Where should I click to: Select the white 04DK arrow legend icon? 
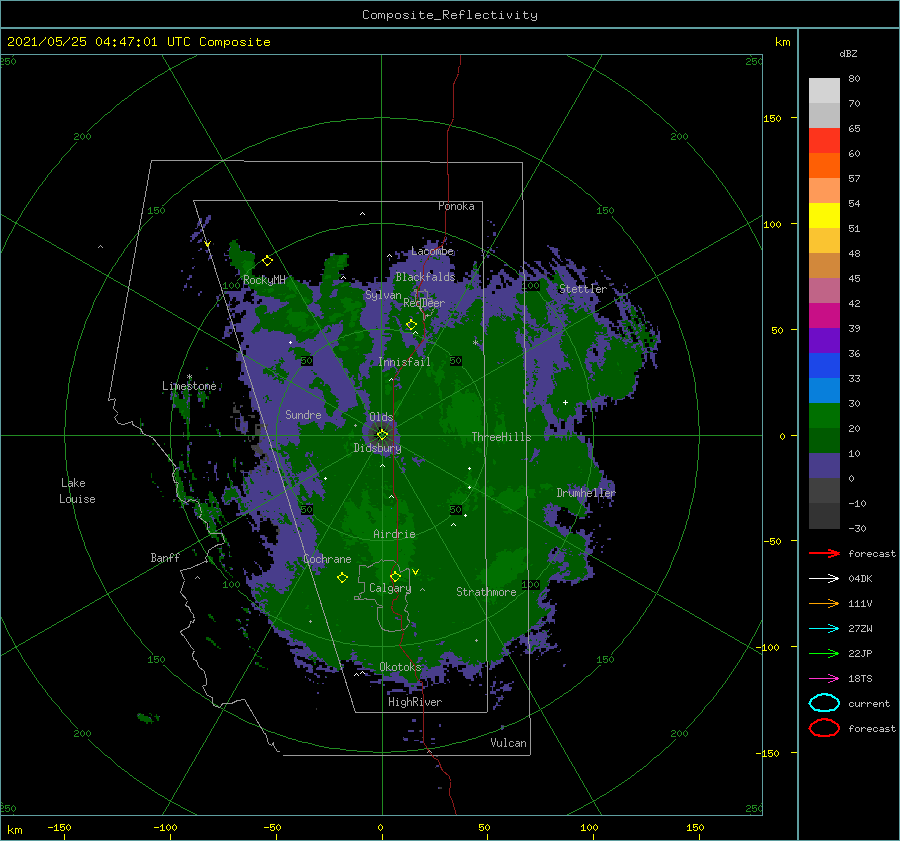[x=824, y=578]
